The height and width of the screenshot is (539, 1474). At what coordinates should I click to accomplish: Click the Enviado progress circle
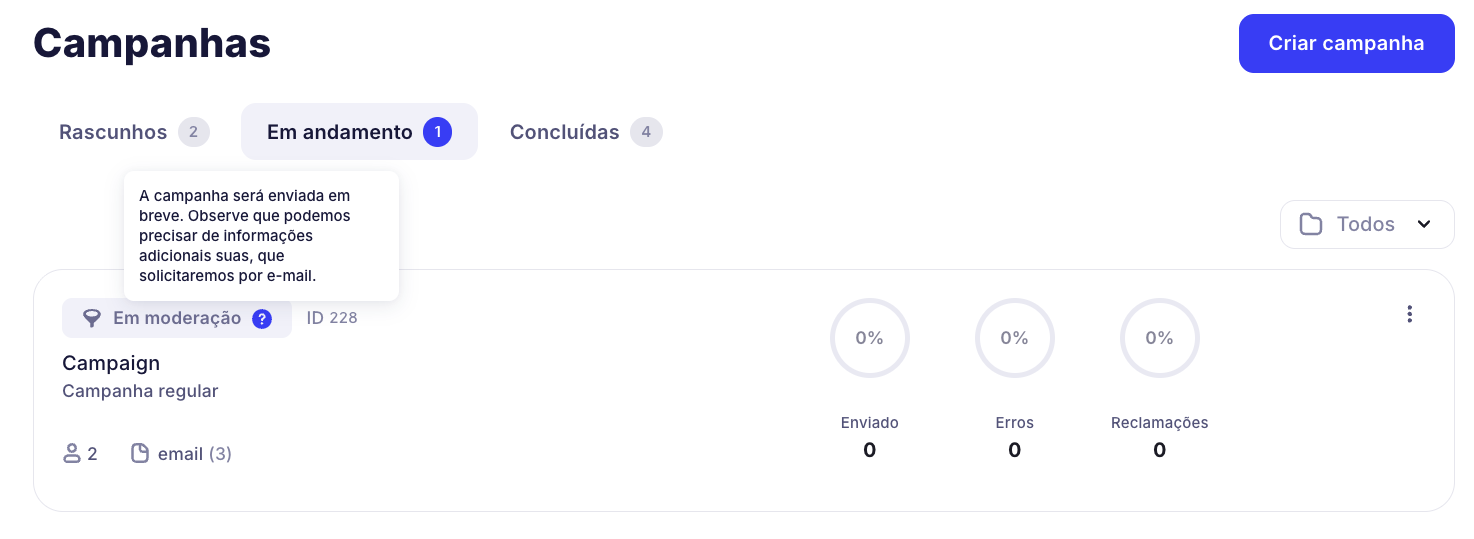869,338
